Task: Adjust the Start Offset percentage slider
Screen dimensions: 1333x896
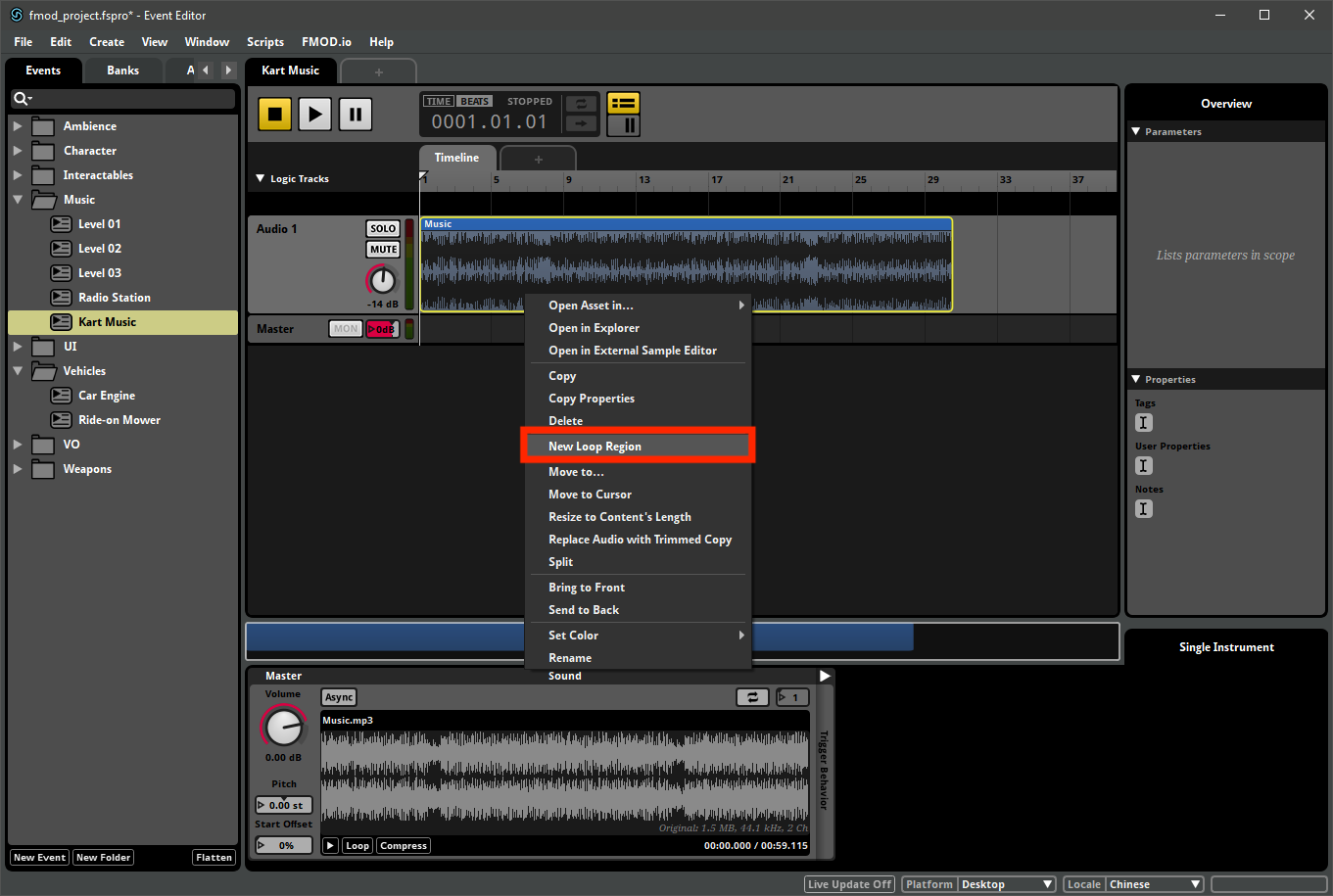Action: click(283, 844)
